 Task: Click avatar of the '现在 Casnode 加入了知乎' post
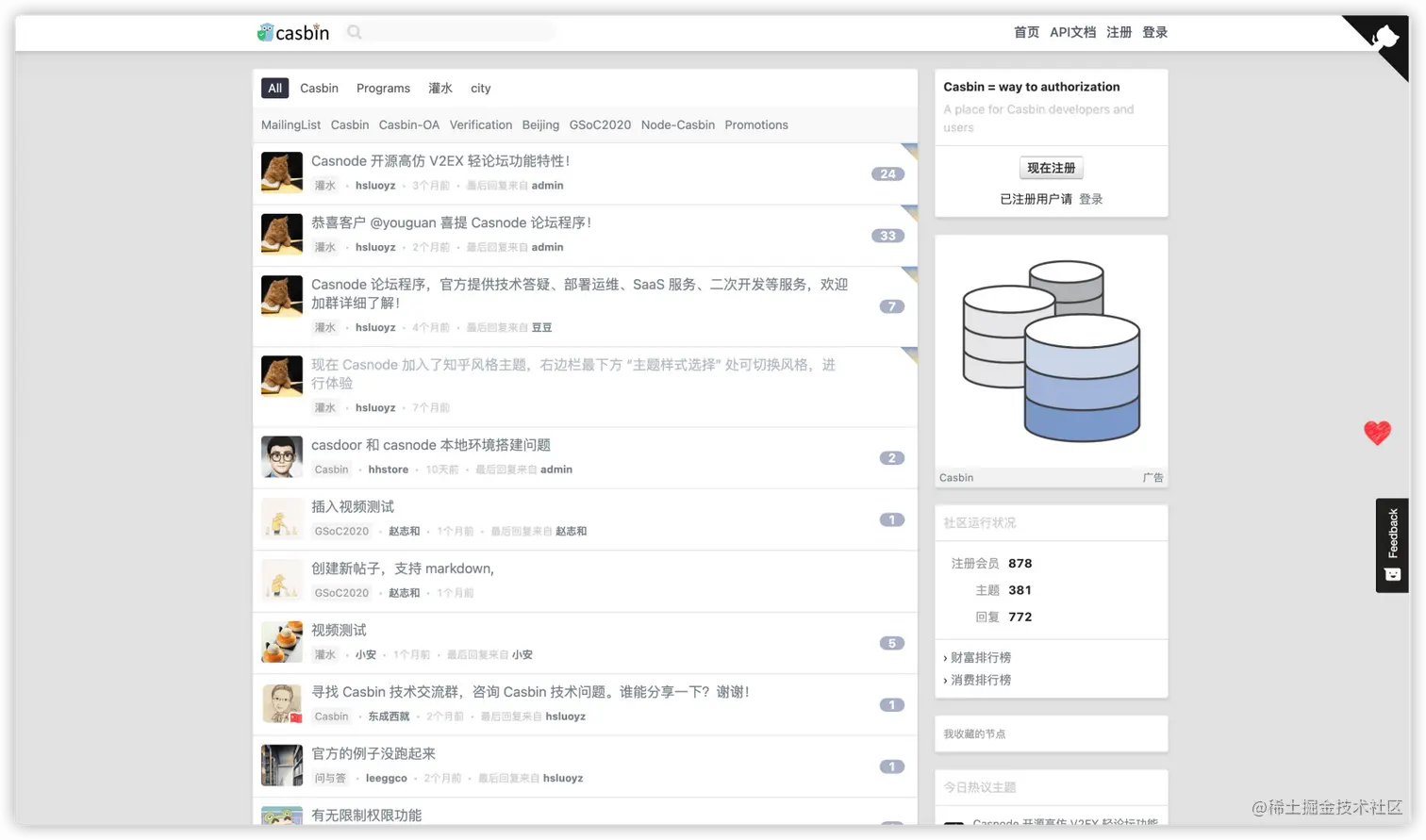coord(282,376)
